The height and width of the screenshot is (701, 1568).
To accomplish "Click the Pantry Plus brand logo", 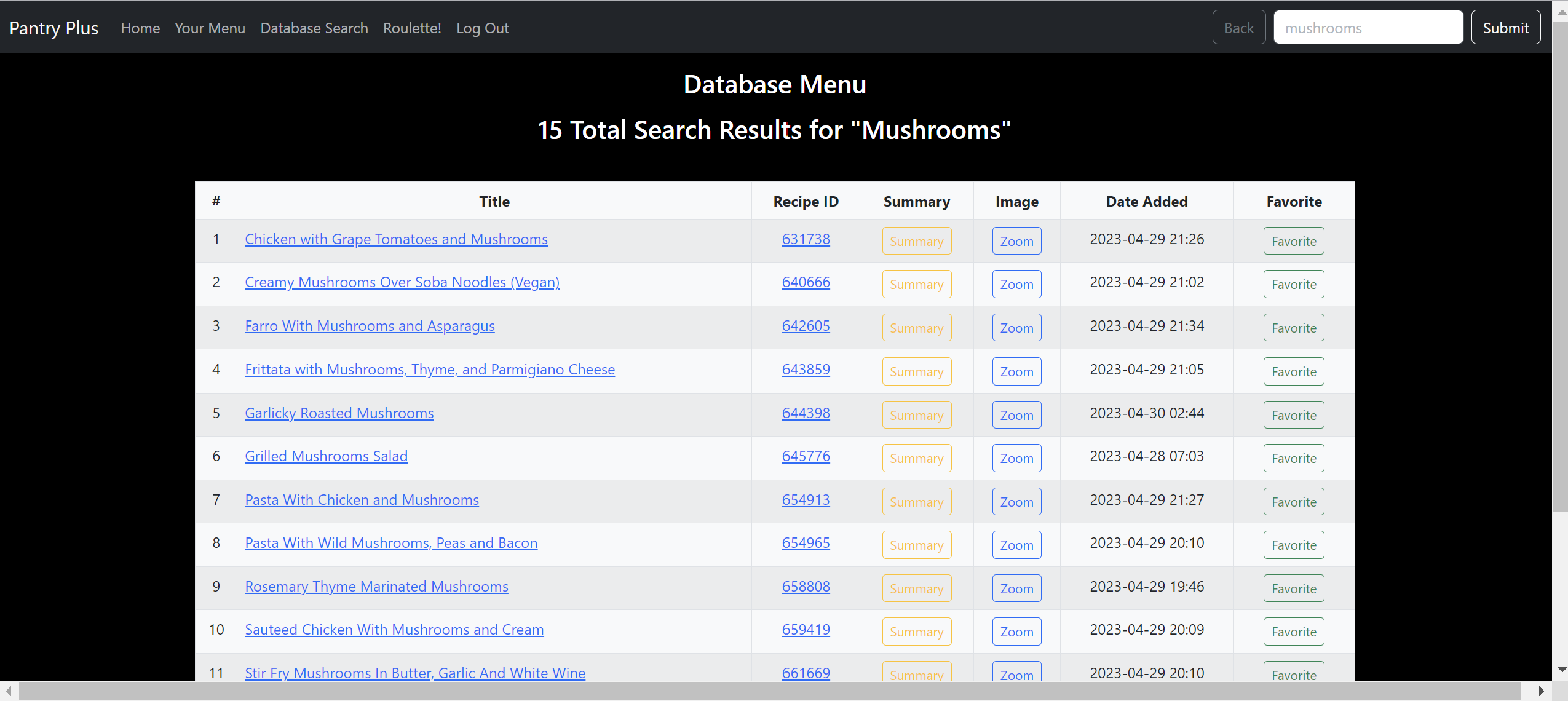I will tap(53, 28).
